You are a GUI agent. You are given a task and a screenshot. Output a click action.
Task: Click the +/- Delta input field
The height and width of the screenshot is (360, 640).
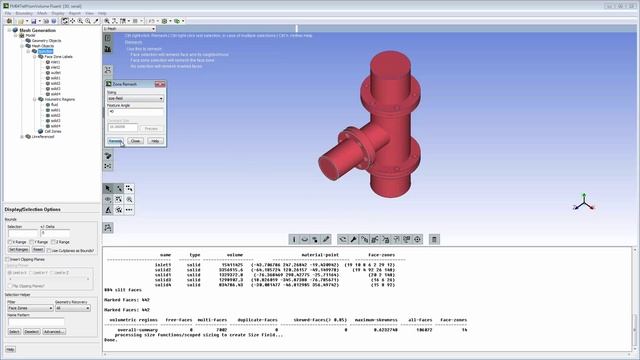pyautogui.click(x=55, y=233)
